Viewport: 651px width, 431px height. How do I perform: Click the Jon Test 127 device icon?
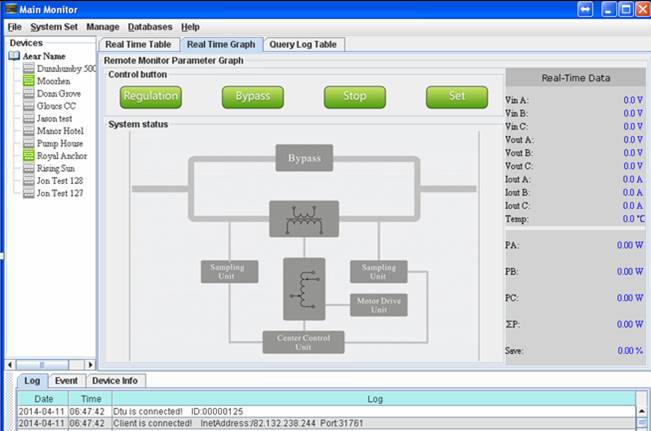click(x=29, y=193)
